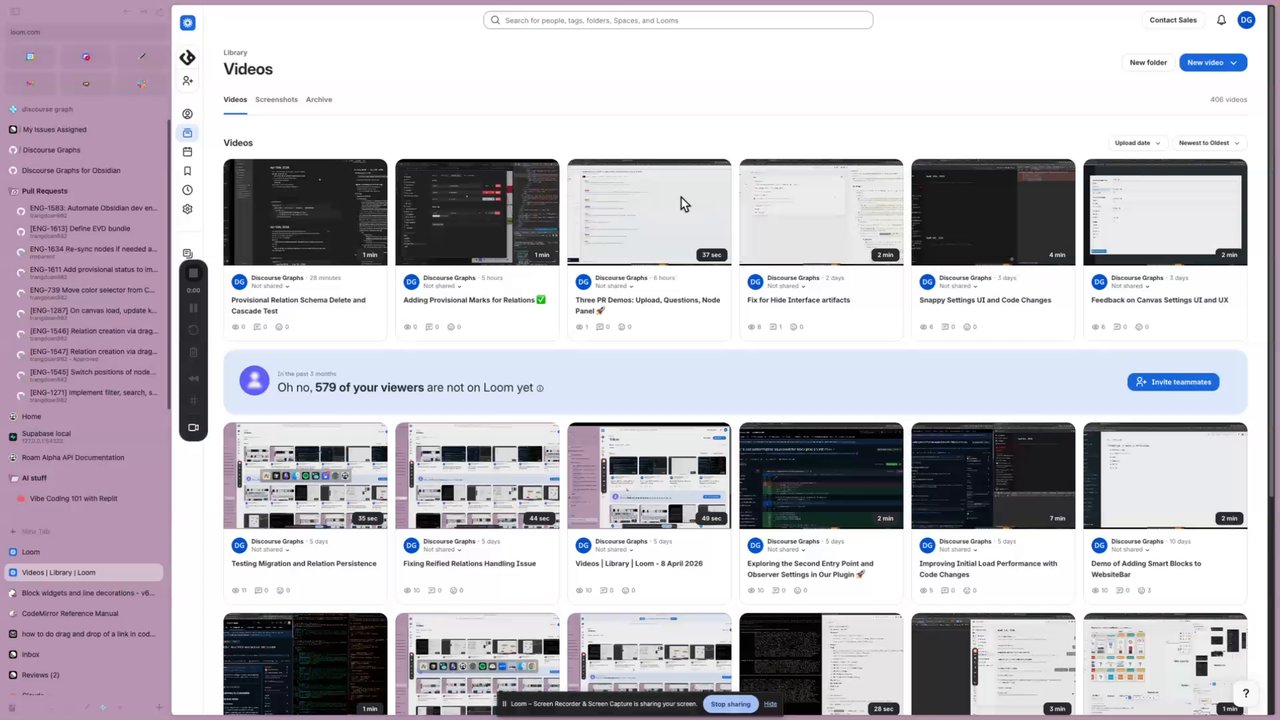Open the 'Fix for Hide Interface artifacts' video title
The height and width of the screenshot is (720, 1280).
click(798, 300)
